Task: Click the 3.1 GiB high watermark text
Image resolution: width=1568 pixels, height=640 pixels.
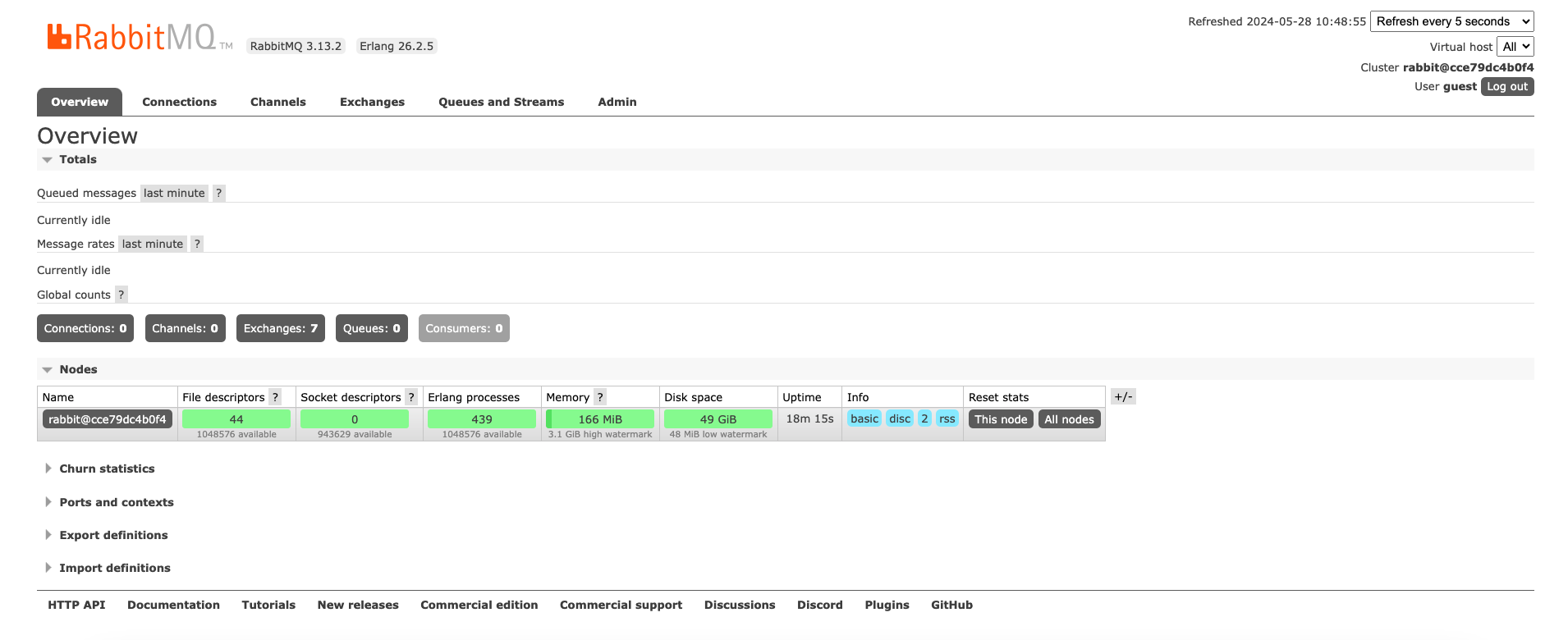Action: point(600,435)
